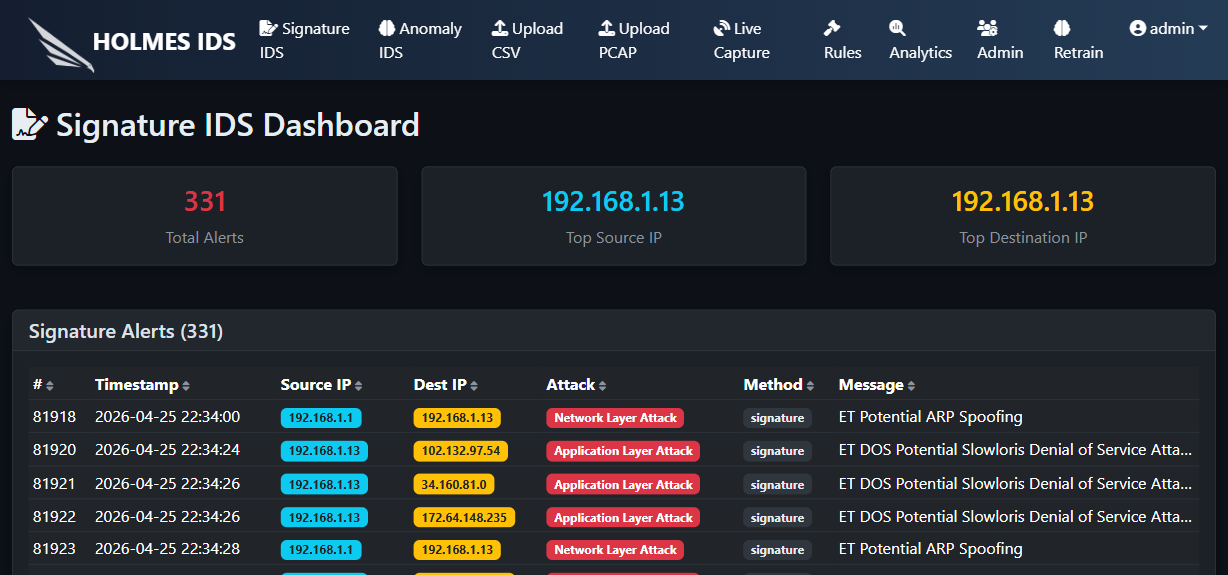Screen dimensions: 1228x575
Task: Go to Anomaly IDS page
Action: point(420,41)
